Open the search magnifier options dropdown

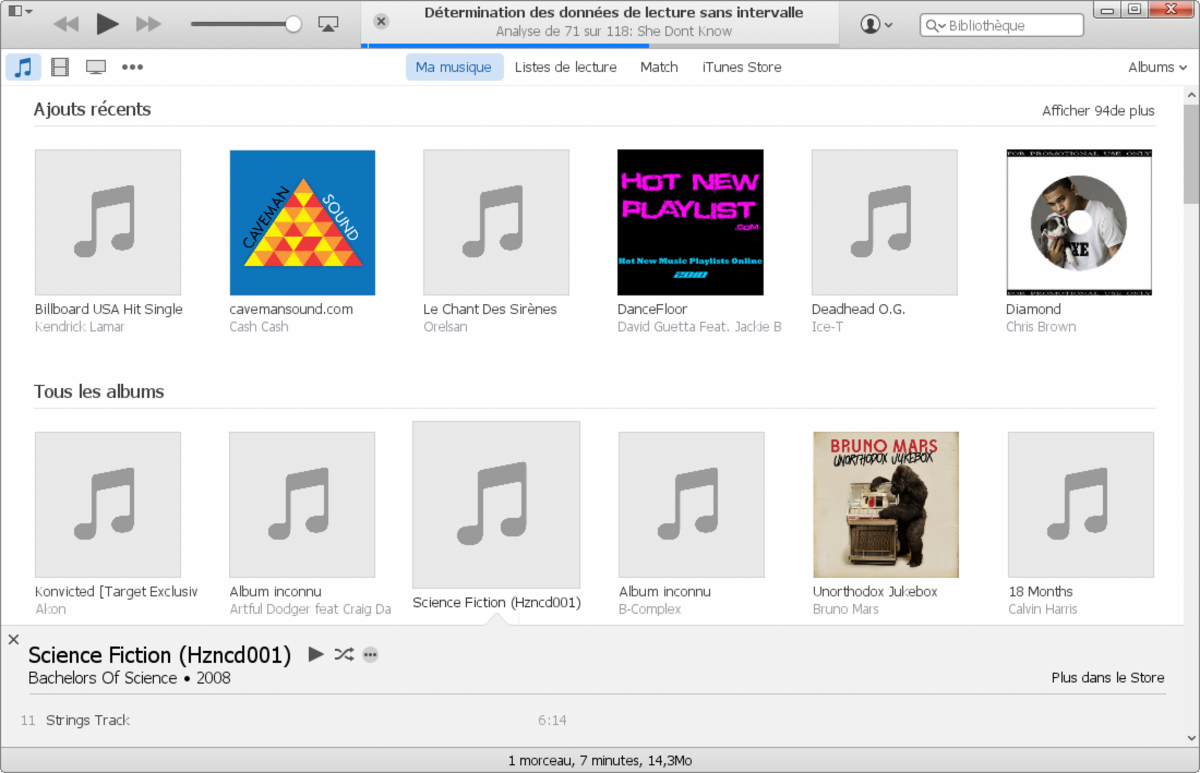coord(935,26)
